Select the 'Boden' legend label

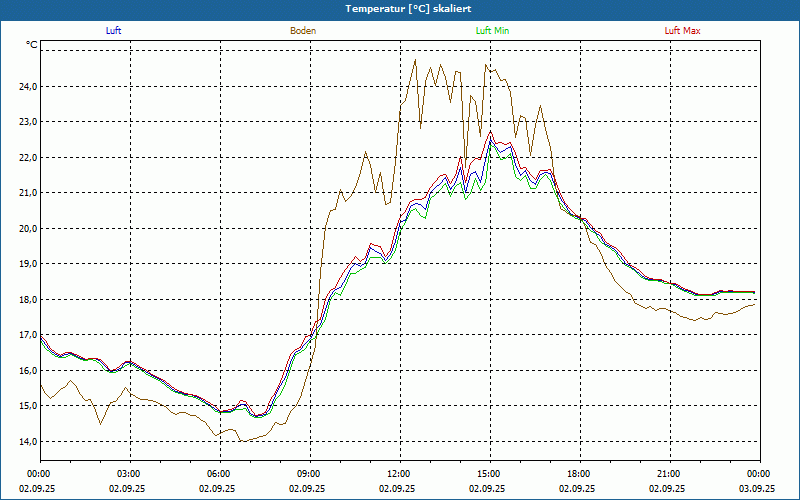click(303, 31)
